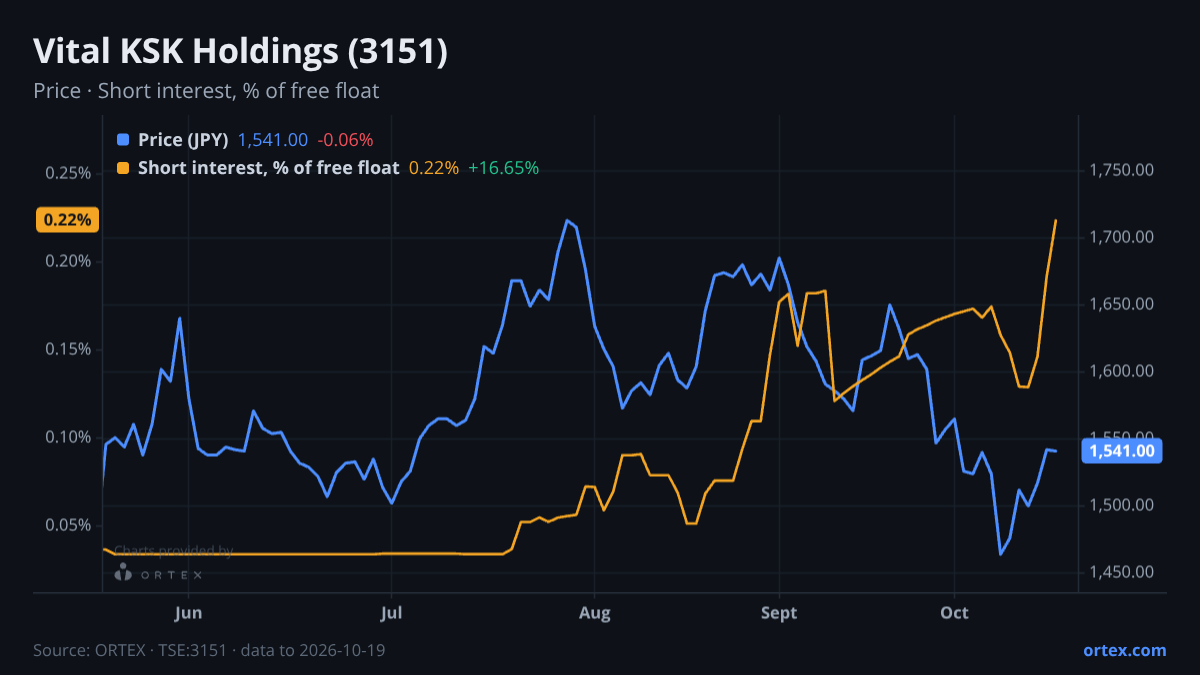
Task: Click the -0.06% price change value
Action: tap(345, 140)
